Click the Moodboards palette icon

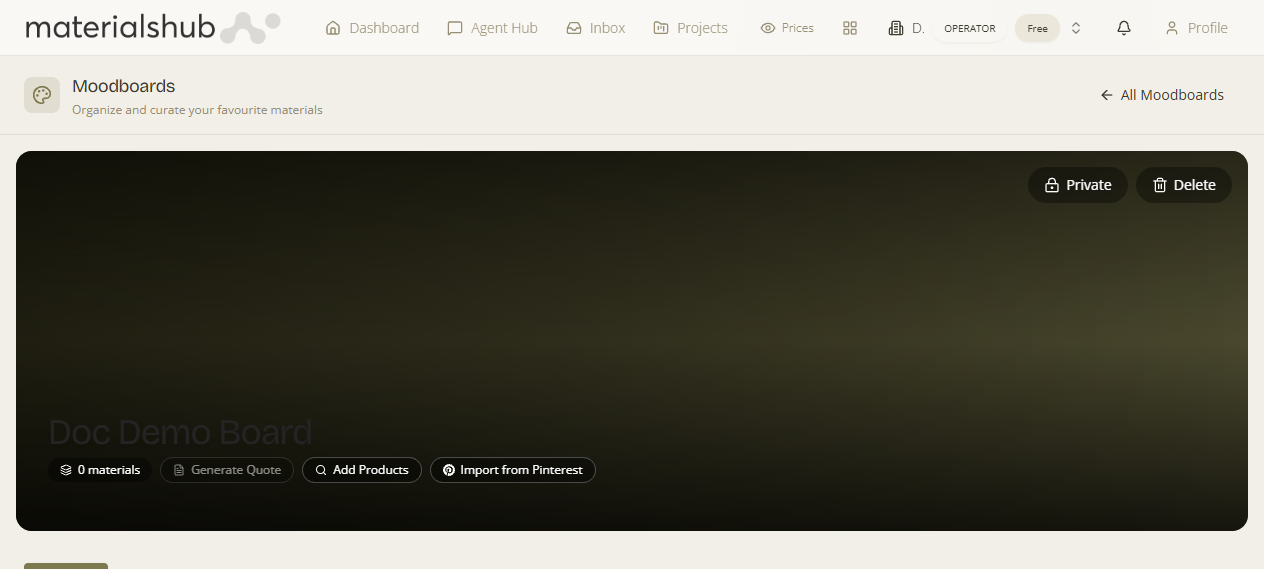(x=42, y=95)
